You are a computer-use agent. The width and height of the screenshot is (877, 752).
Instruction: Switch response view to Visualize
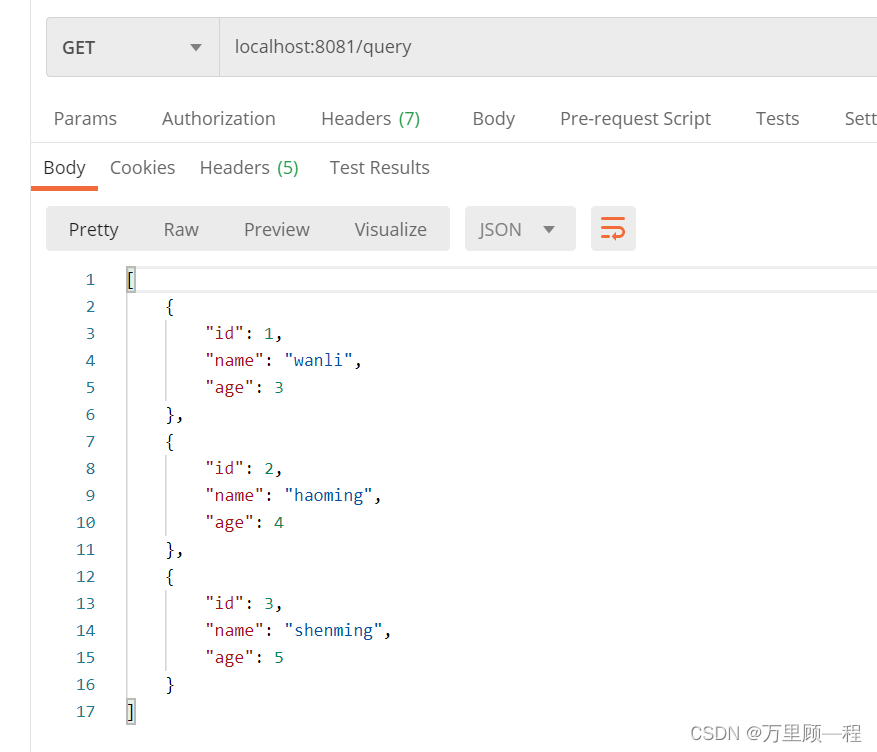[390, 229]
